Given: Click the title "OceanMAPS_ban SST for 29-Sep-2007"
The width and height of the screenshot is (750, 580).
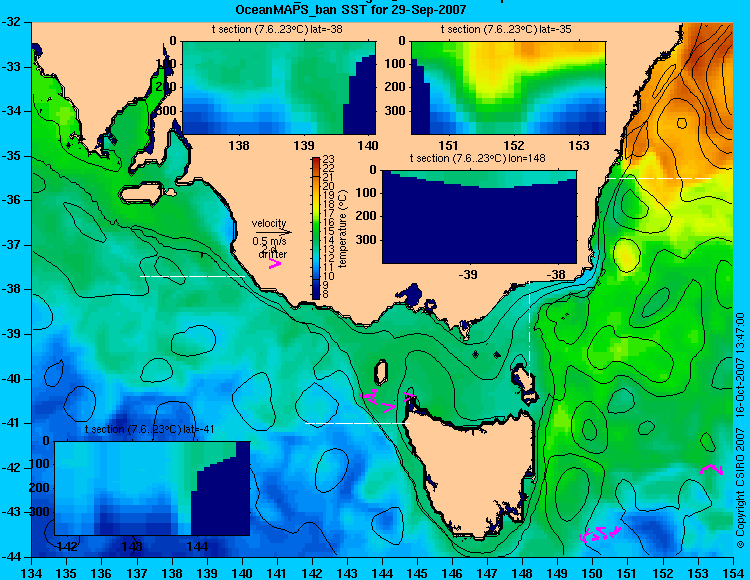Looking at the screenshot, I should pyautogui.click(x=351, y=10).
